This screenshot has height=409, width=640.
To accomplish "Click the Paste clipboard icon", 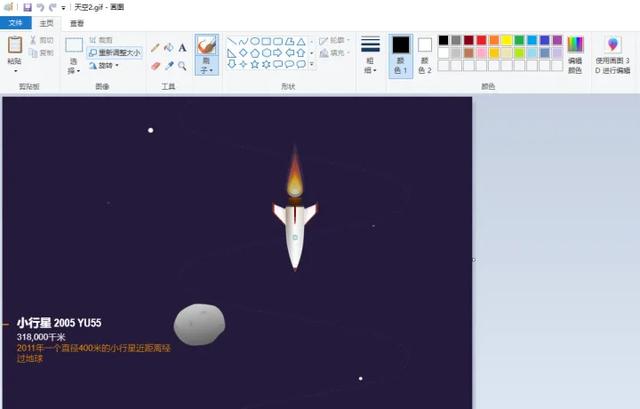I will point(15,45).
